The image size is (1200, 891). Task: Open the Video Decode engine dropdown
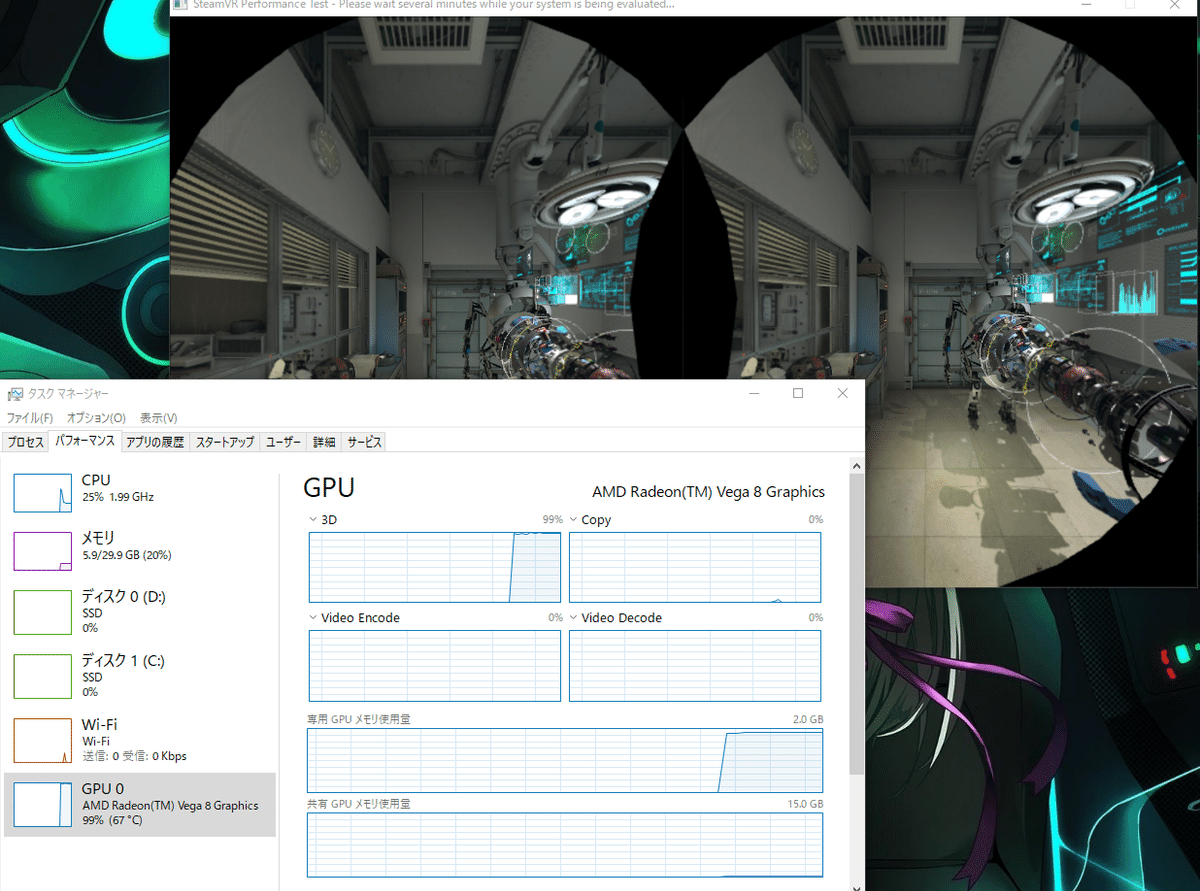point(574,617)
